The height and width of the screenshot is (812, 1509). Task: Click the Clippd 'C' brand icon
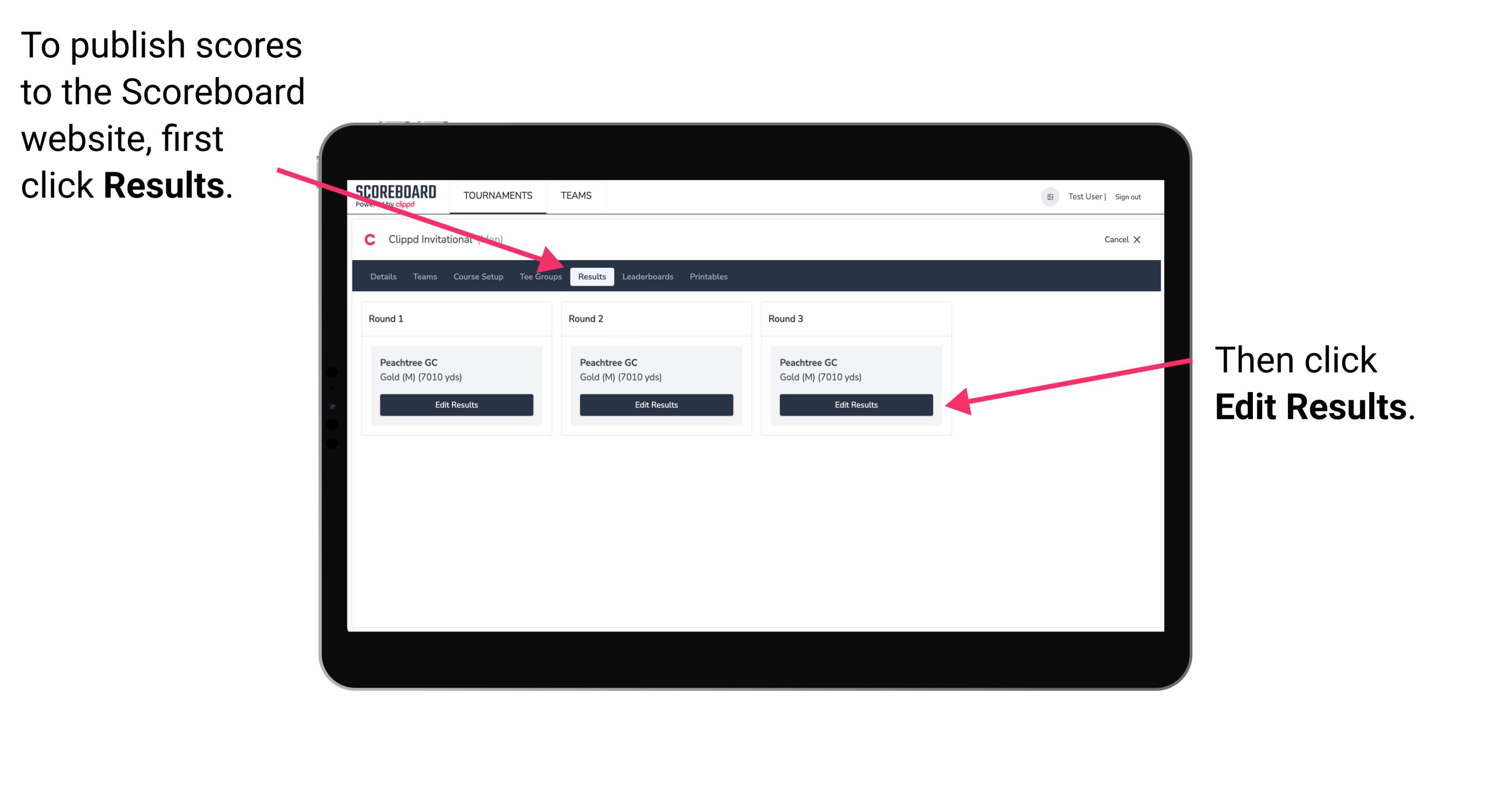pyautogui.click(x=369, y=240)
